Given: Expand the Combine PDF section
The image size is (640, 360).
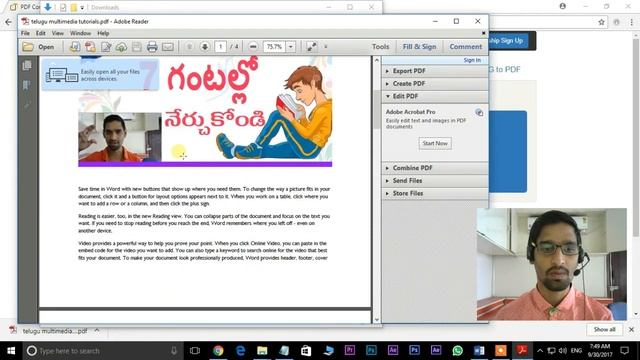Looking at the screenshot, I should [435, 168].
